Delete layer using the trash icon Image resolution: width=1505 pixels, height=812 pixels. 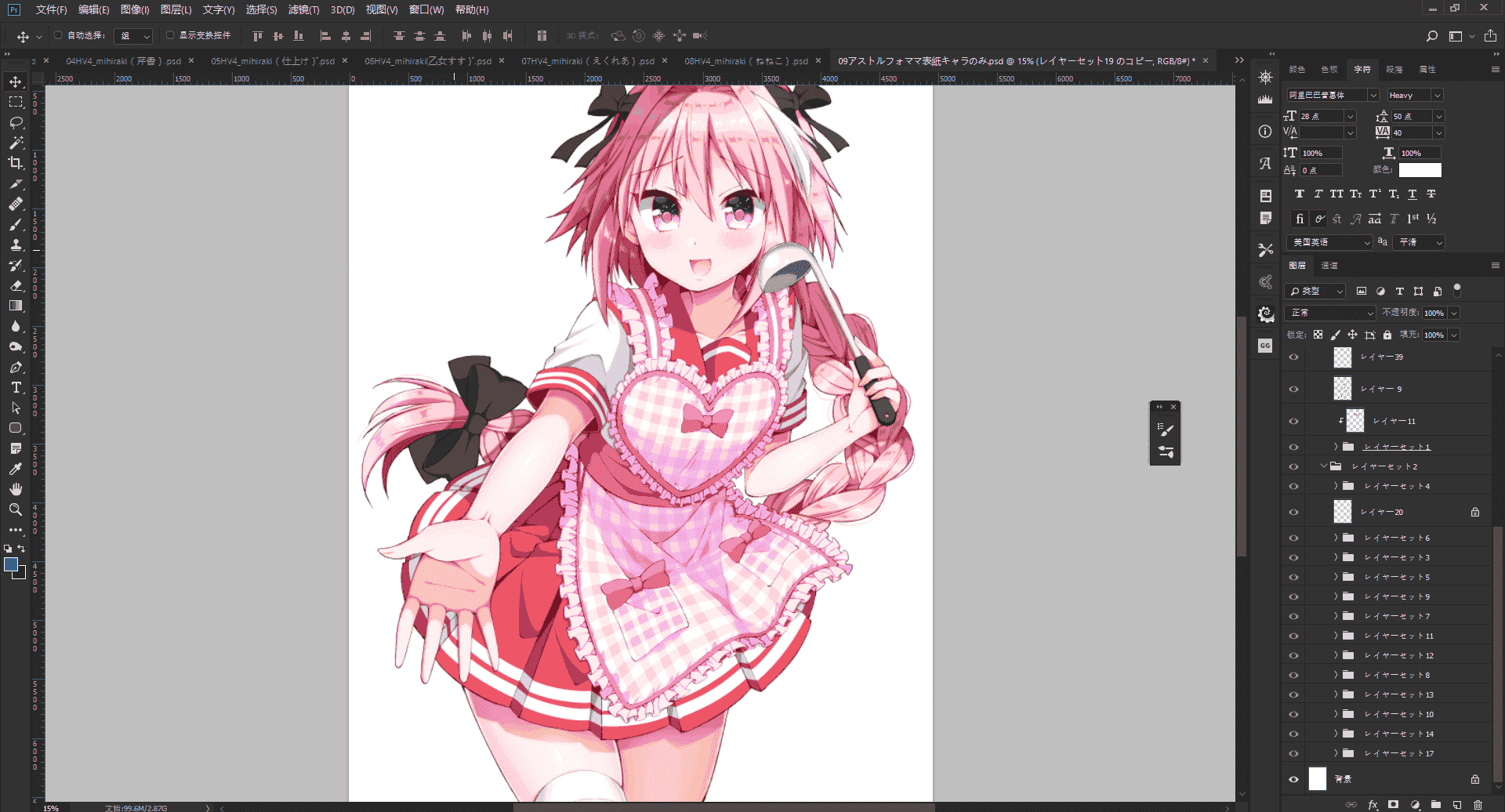(x=1478, y=804)
